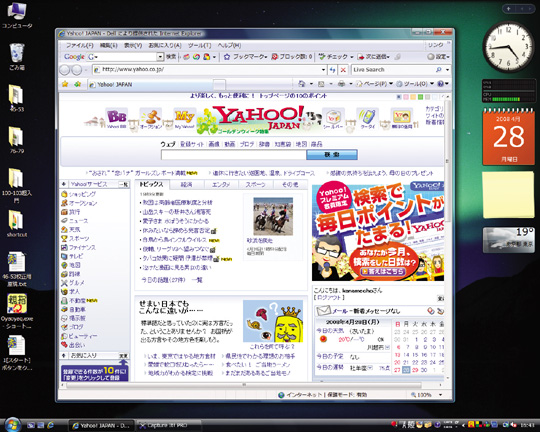Open the コンピュータ desktop icon
The image size is (540, 432).
pyautogui.click(x=17, y=15)
